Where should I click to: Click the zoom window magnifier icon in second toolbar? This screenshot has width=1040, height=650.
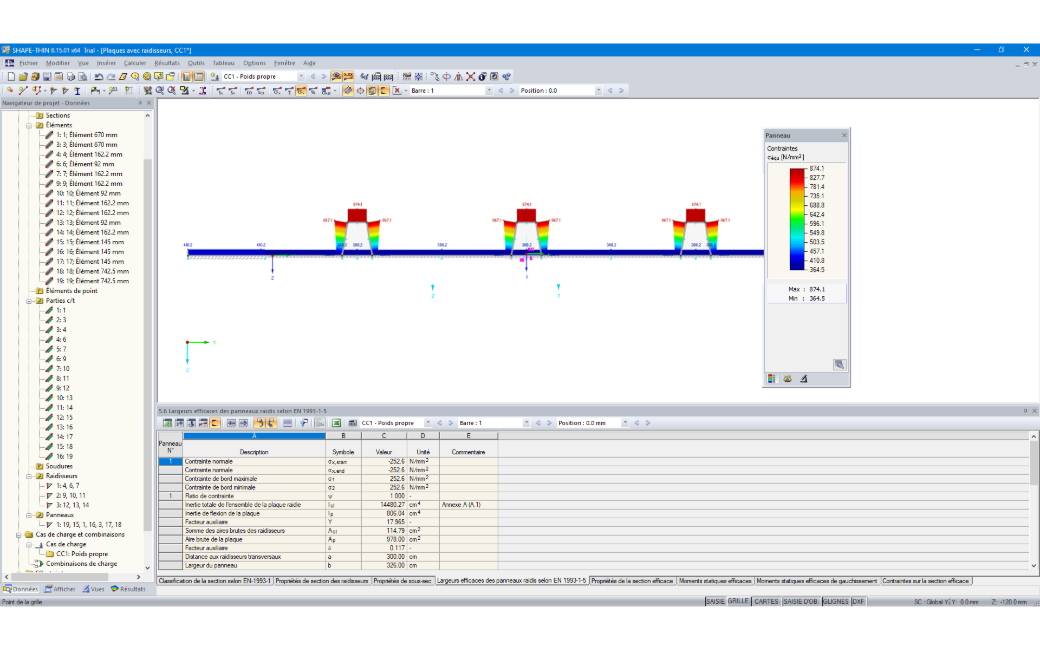tap(160, 90)
